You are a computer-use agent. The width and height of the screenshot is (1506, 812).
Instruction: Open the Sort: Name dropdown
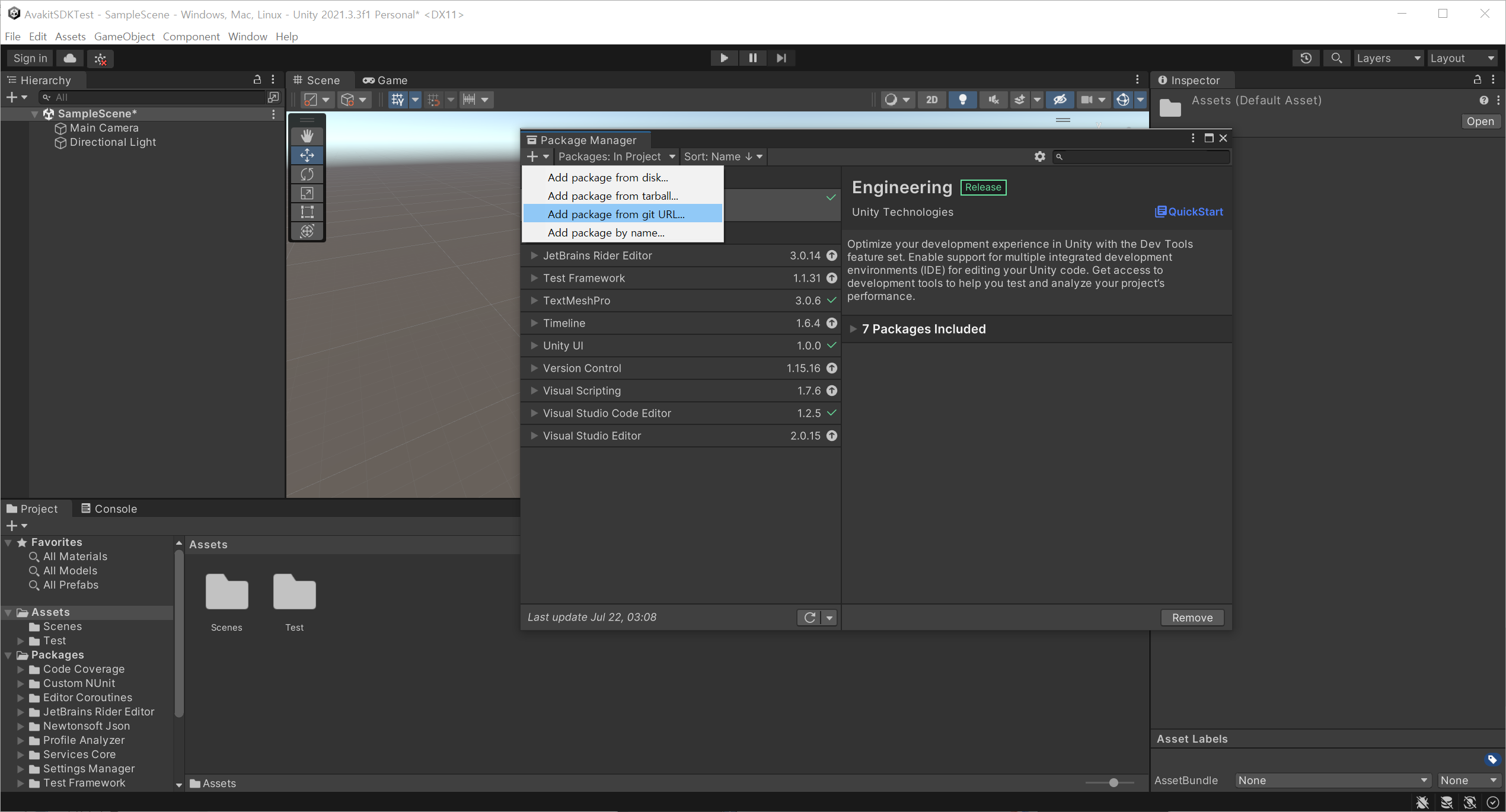[723, 156]
